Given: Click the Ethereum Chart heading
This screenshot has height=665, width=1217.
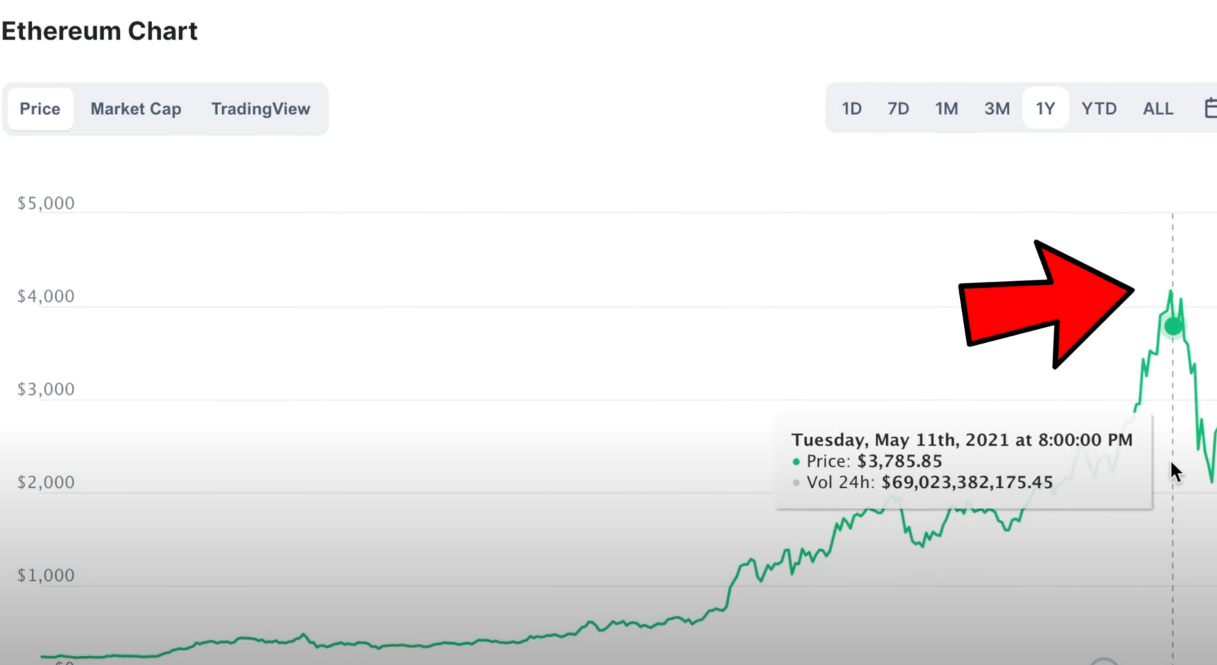Looking at the screenshot, I should pyautogui.click(x=99, y=31).
